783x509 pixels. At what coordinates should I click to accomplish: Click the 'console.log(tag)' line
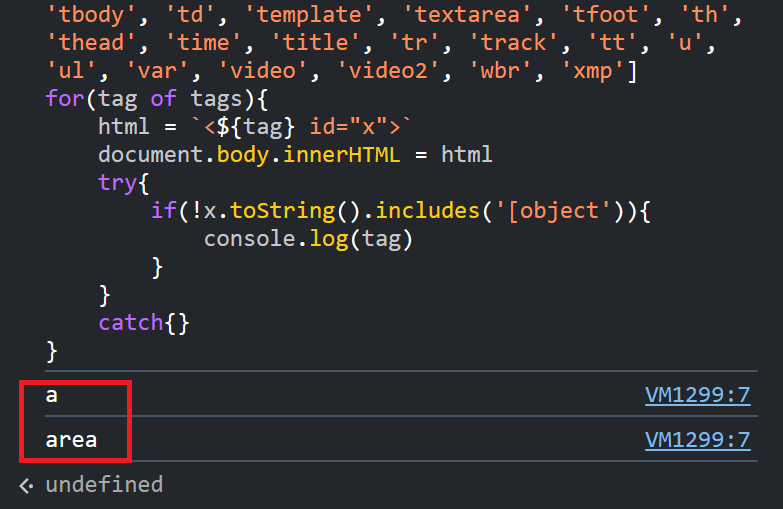tap(309, 239)
